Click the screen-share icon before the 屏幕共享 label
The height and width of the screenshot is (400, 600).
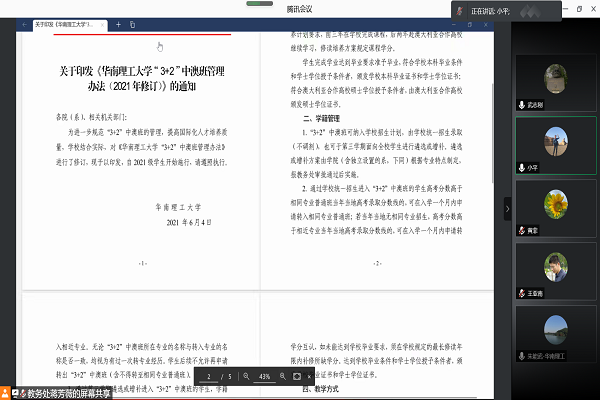pyautogui.click(x=15, y=393)
